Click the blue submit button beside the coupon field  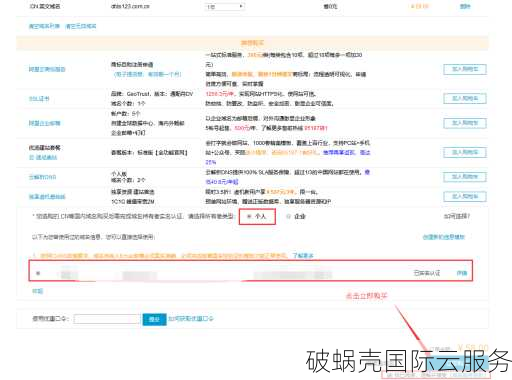[x=154, y=319]
